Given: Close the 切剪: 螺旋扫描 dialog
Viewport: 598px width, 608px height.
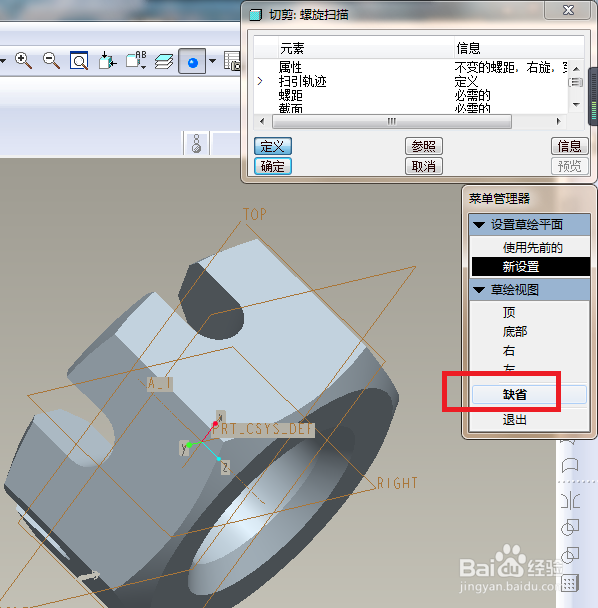Looking at the screenshot, I should tap(568, 10).
